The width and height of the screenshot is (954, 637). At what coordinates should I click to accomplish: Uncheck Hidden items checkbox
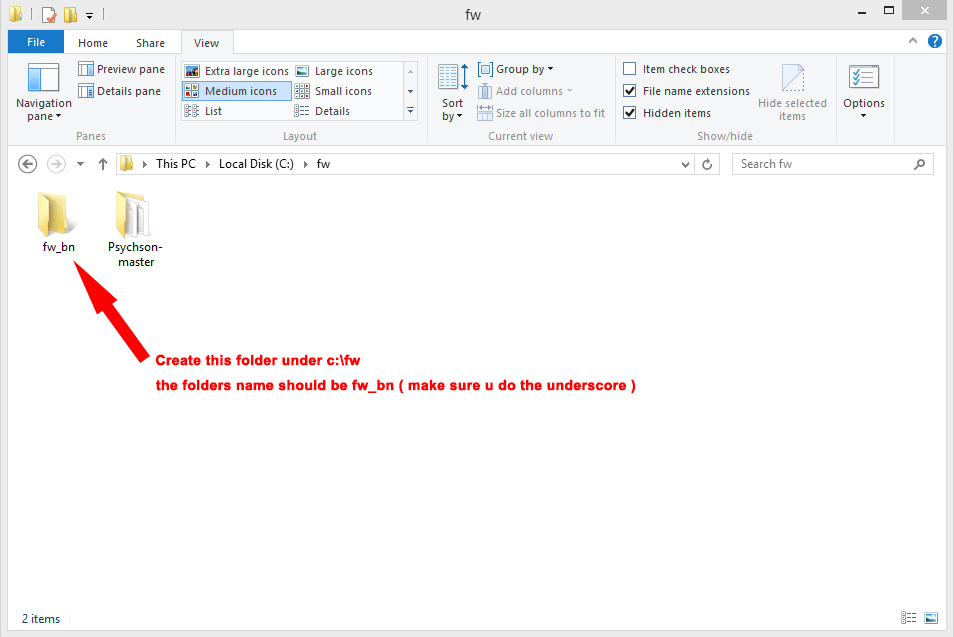pos(630,113)
